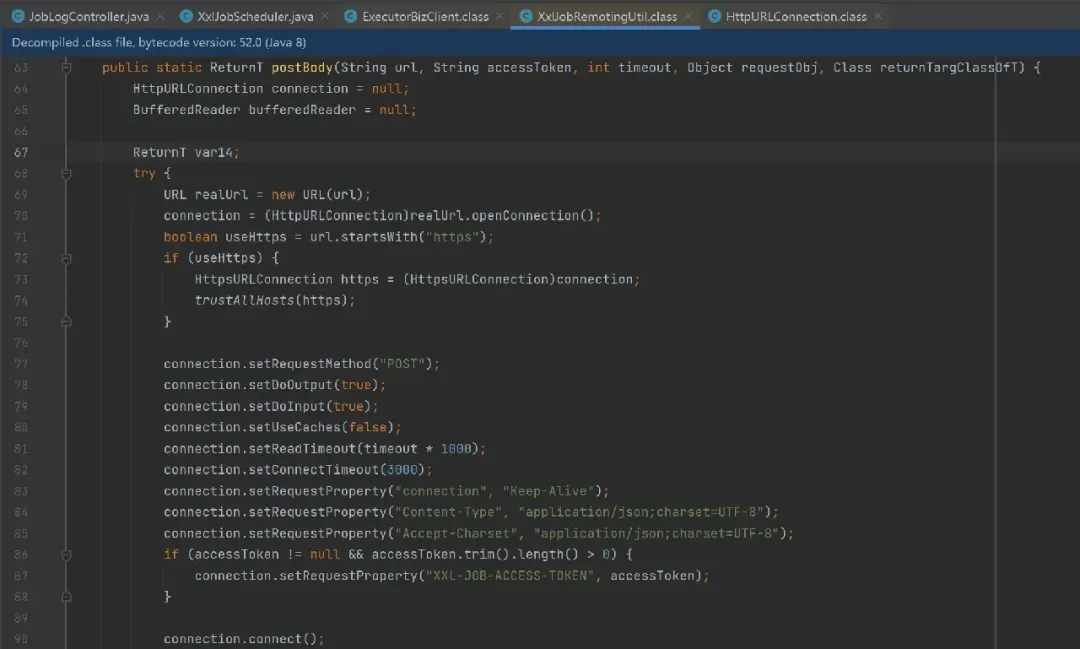The image size is (1080, 649).
Task: Open the HttpURLConnection.class tab
Action: [x=796, y=17]
